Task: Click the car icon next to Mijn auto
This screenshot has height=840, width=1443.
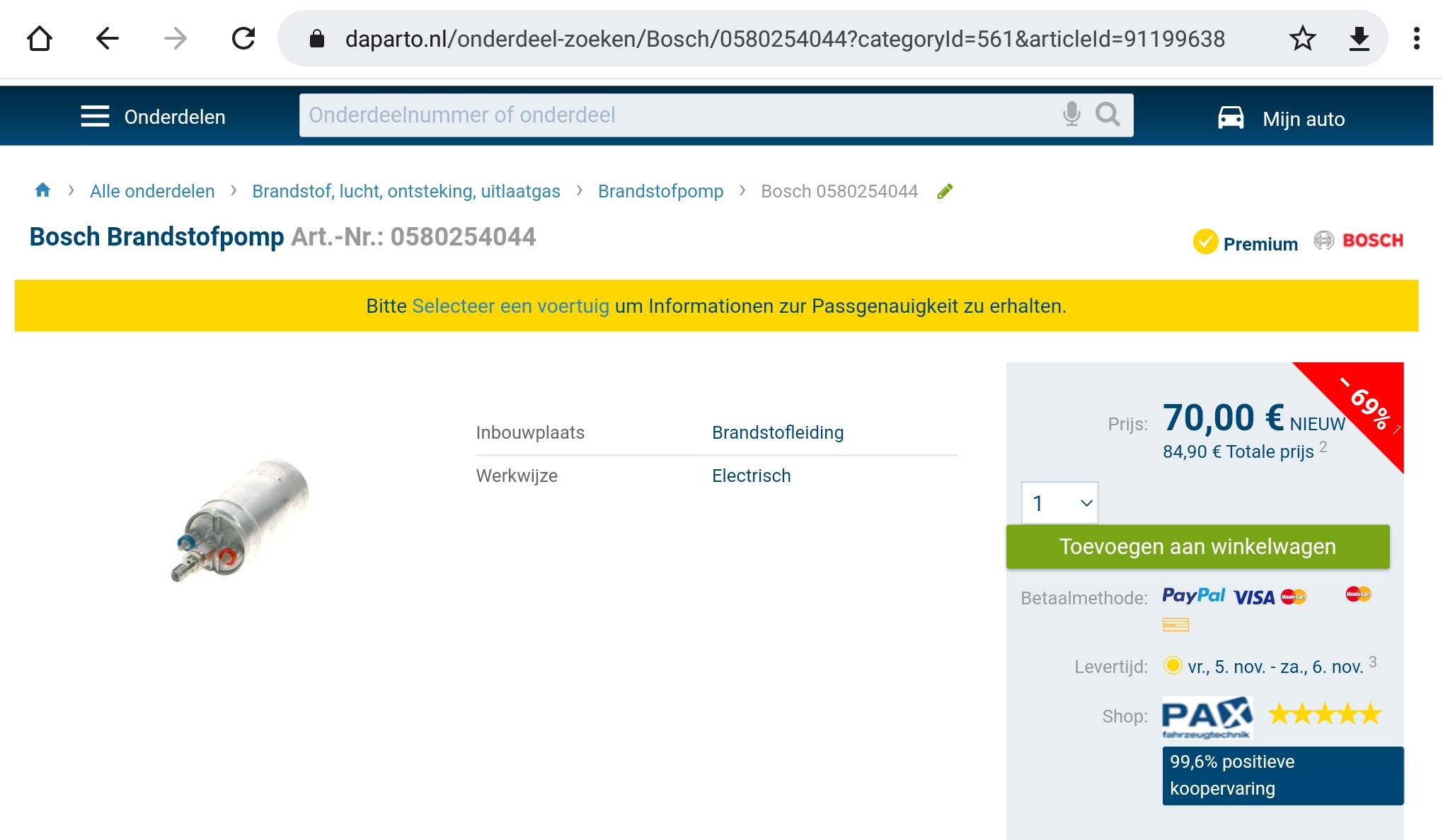Action: [x=1231, y=117]
